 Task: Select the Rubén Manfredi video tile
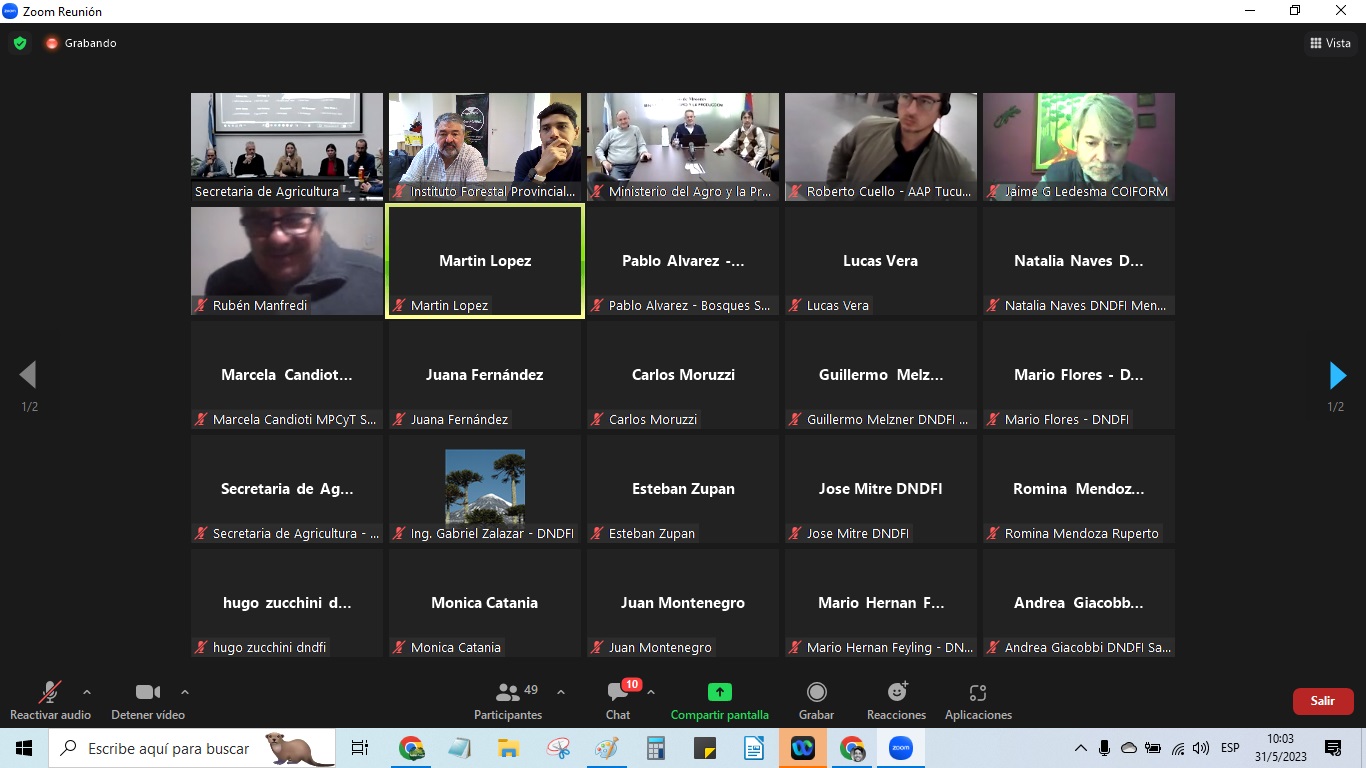pos(287,260)
